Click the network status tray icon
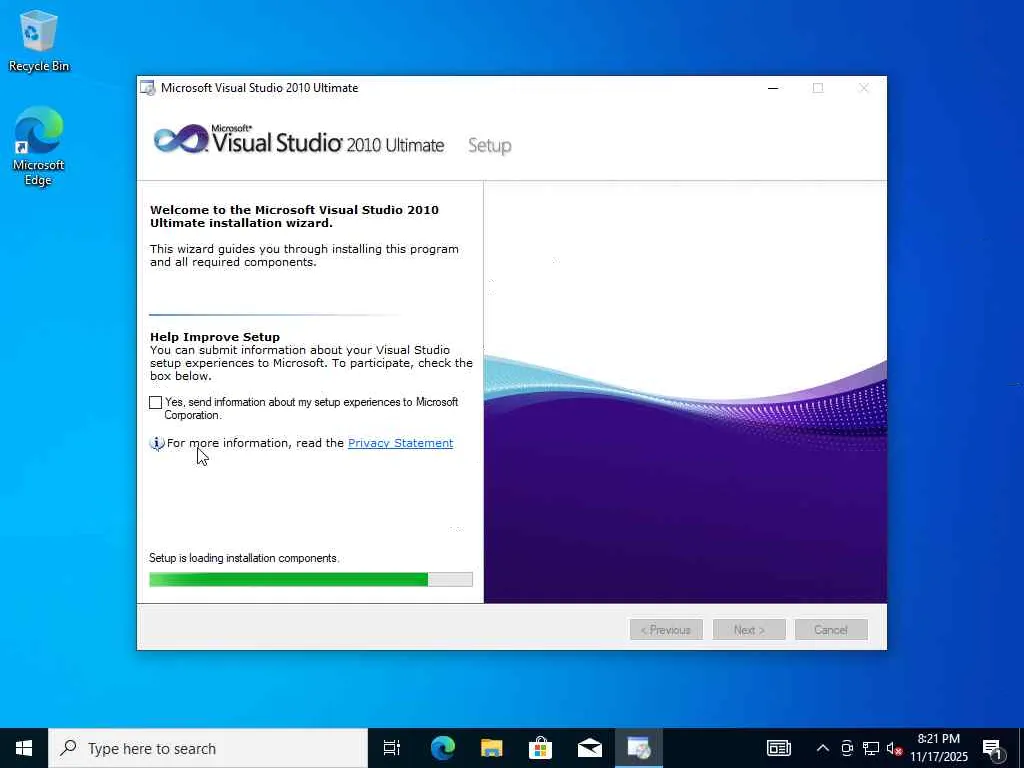 871,748
